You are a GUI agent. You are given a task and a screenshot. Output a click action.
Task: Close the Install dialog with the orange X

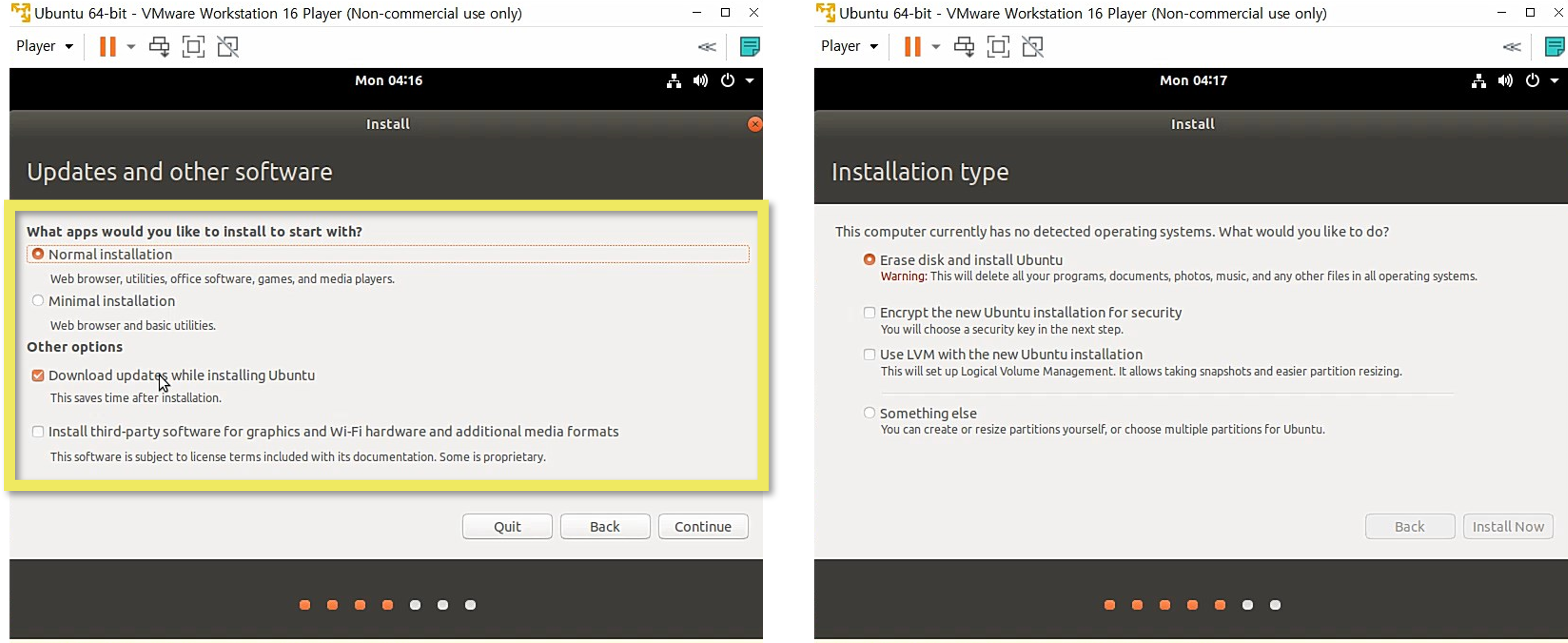[755, 124]
